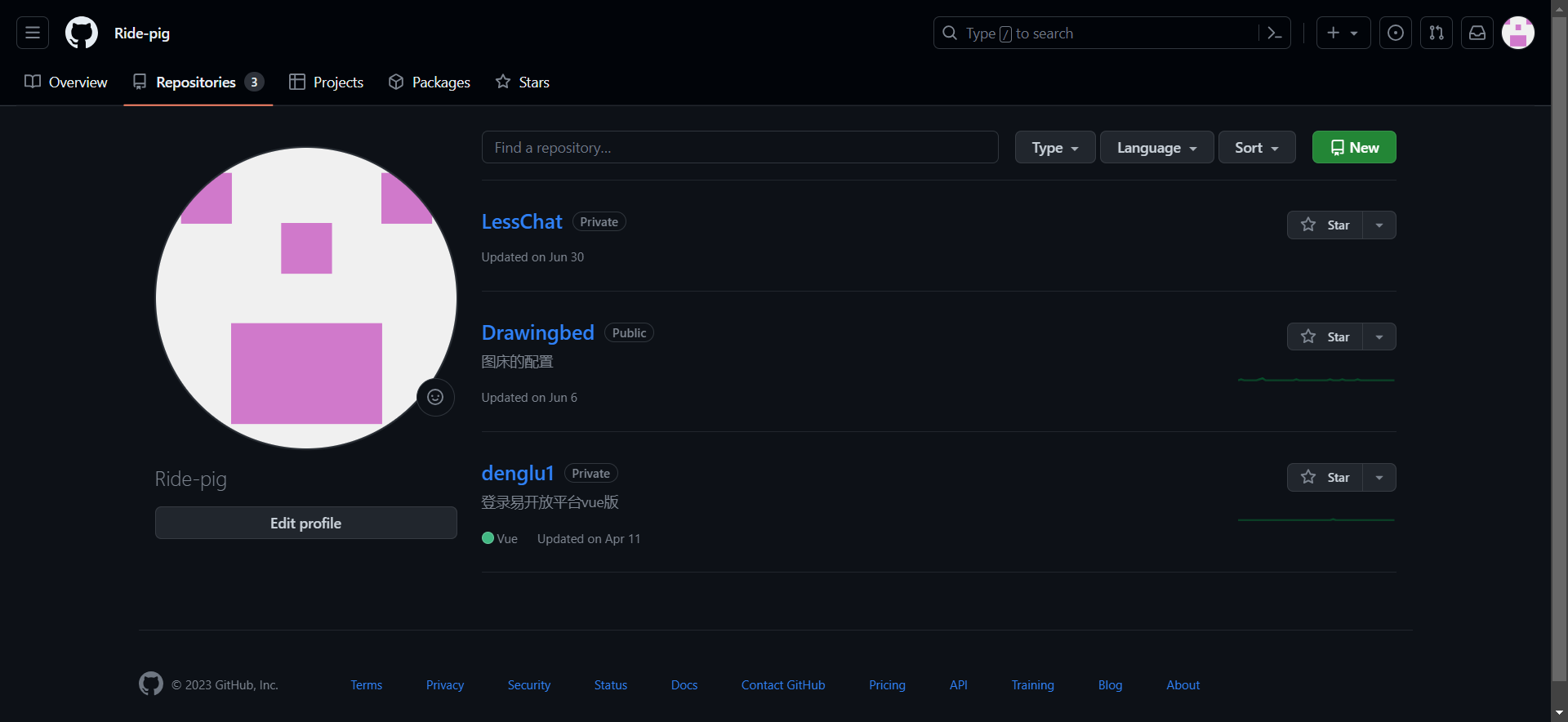This screenshot has width=1568, height=722.
Task: Open the Pricing footer link
Action: coord(888,685)
